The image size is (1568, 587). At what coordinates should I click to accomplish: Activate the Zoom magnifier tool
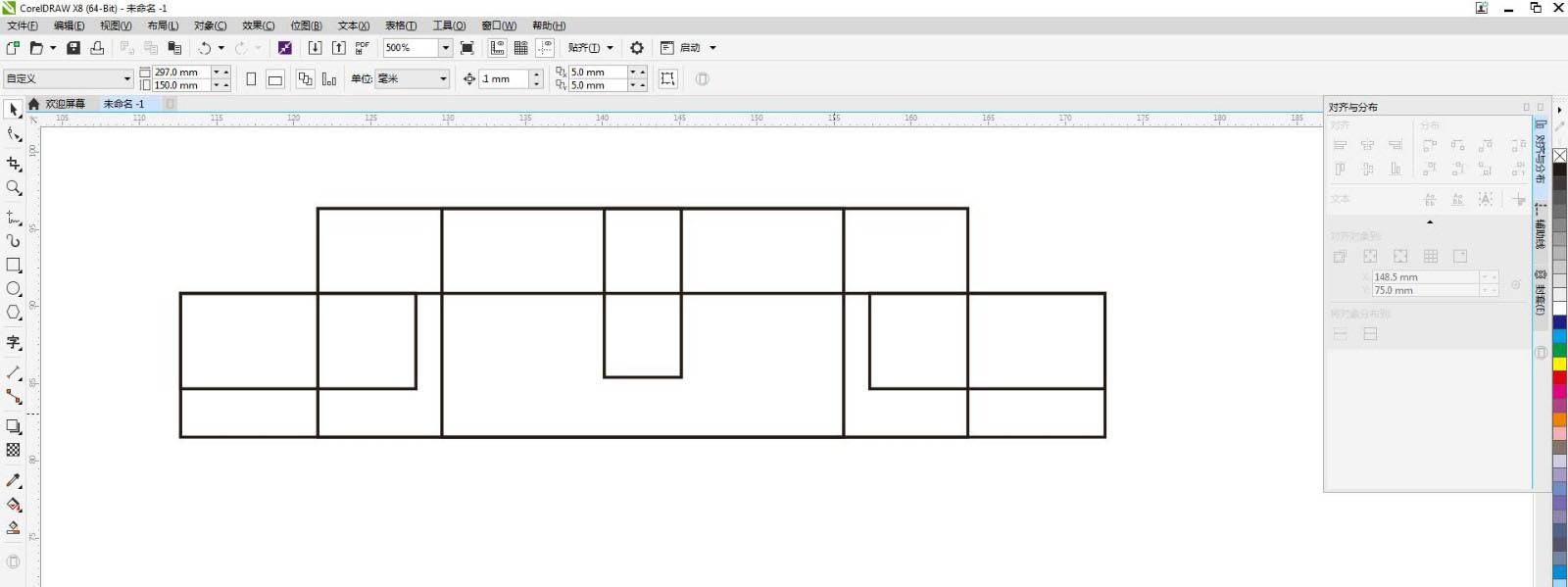14,187
